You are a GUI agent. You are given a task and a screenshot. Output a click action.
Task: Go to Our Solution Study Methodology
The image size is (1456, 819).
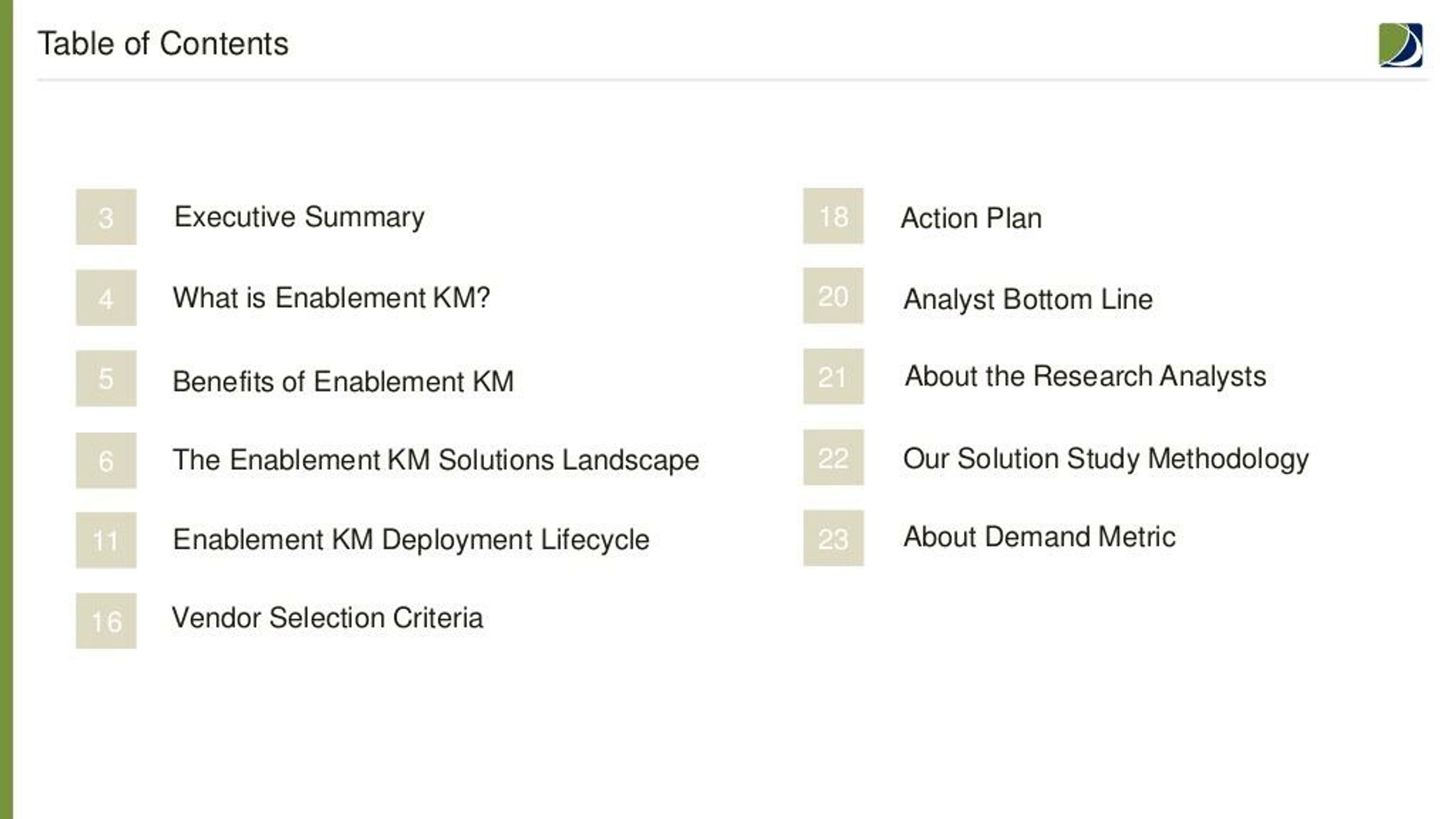pos(1106,459)
